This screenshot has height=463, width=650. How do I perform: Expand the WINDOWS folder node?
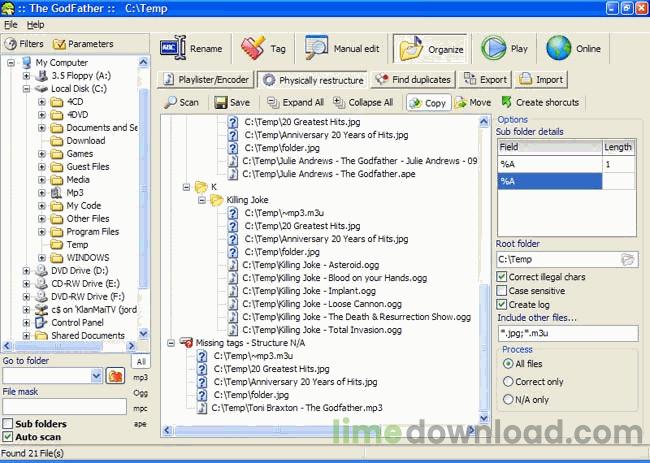[x=42, y=257]
